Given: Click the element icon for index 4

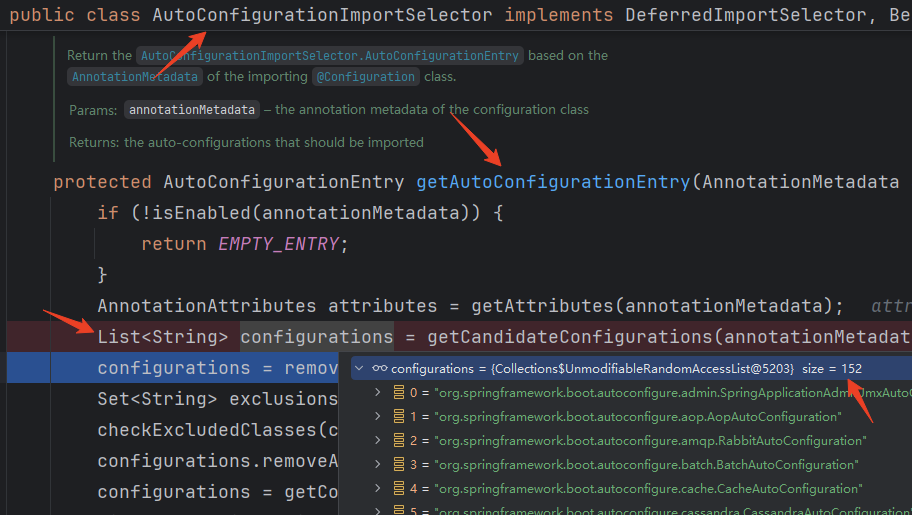Looking at the screenshot, I should tap(398, 489).
